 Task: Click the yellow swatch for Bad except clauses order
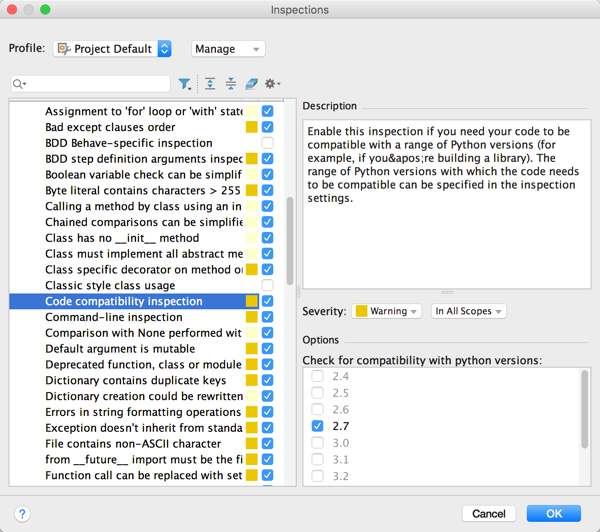[x=252, y=127]
